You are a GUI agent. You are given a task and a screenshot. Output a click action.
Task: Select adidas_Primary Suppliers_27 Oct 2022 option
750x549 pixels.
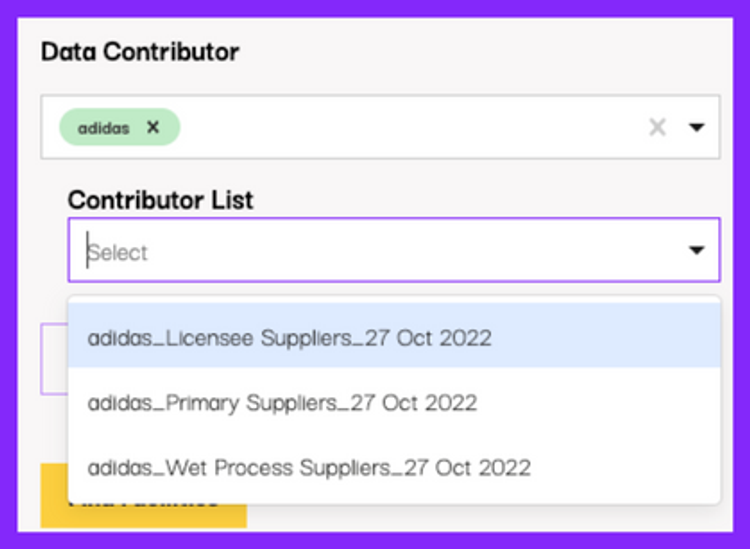point(282,403)
